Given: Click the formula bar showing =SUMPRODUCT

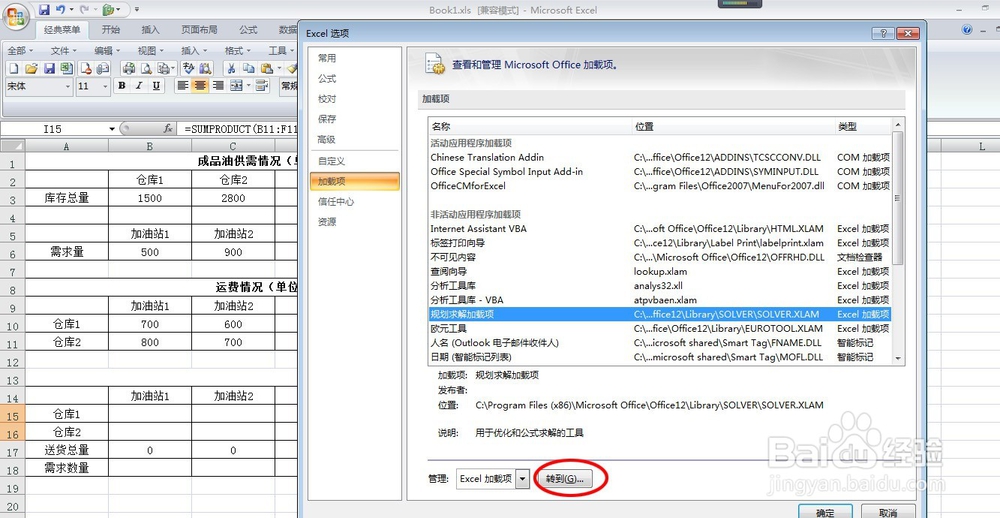Looking at the screenshot, I should tap(242, 129).
